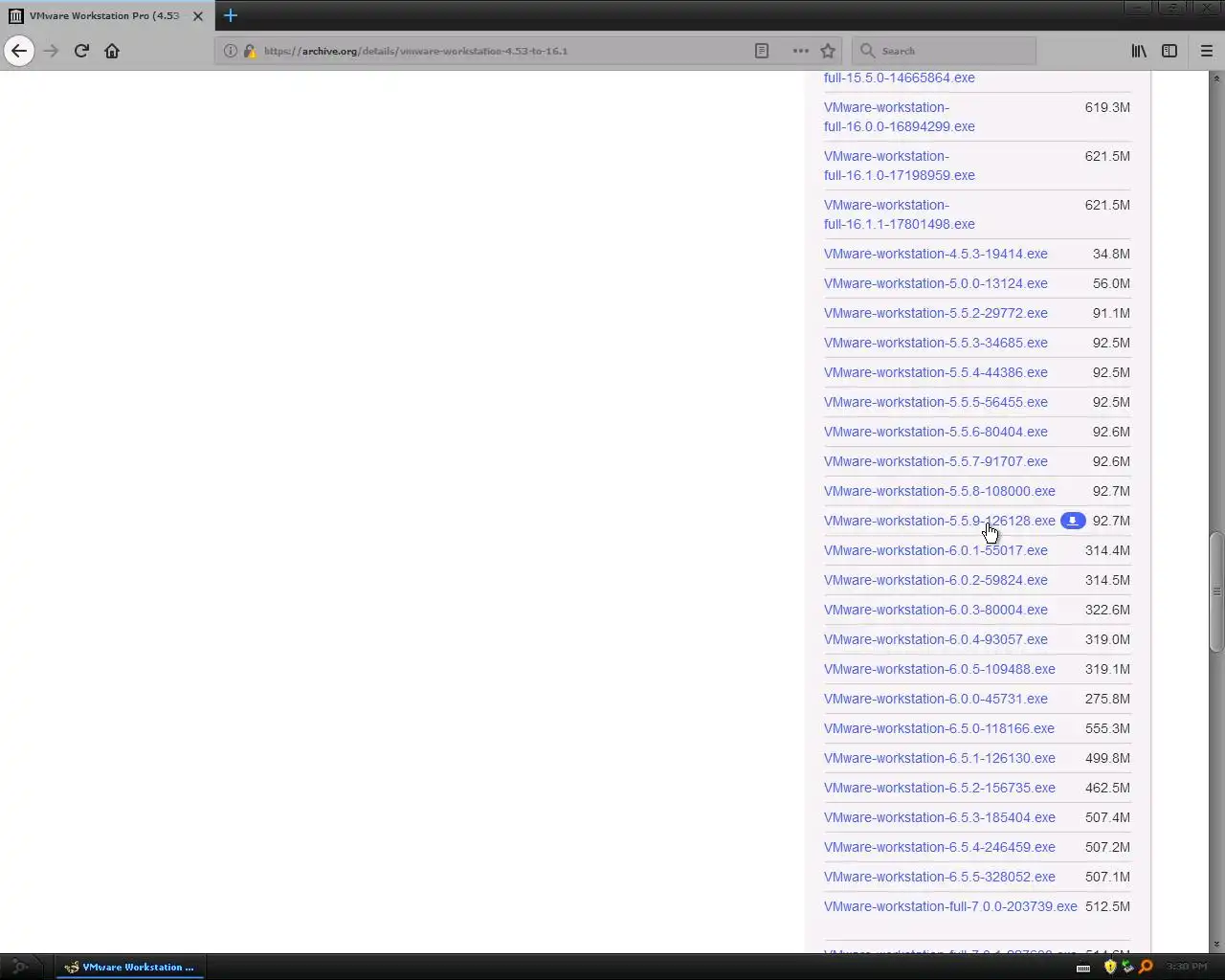Image resolution: width=1225 pixels, height=980 pixels.
Task: Open VMware-workstation-5.5.9-126128.exe link
Action: (x=940, y=521)
